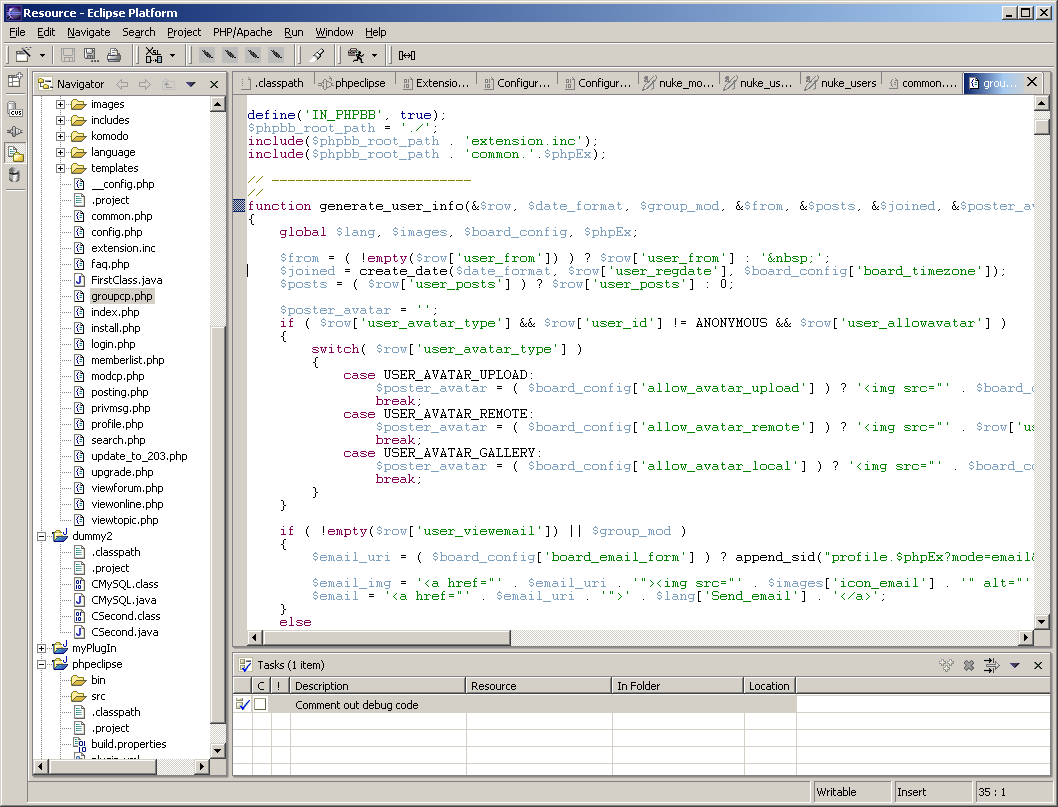Open the Navigator view menu triangle

tap(191, 84)
